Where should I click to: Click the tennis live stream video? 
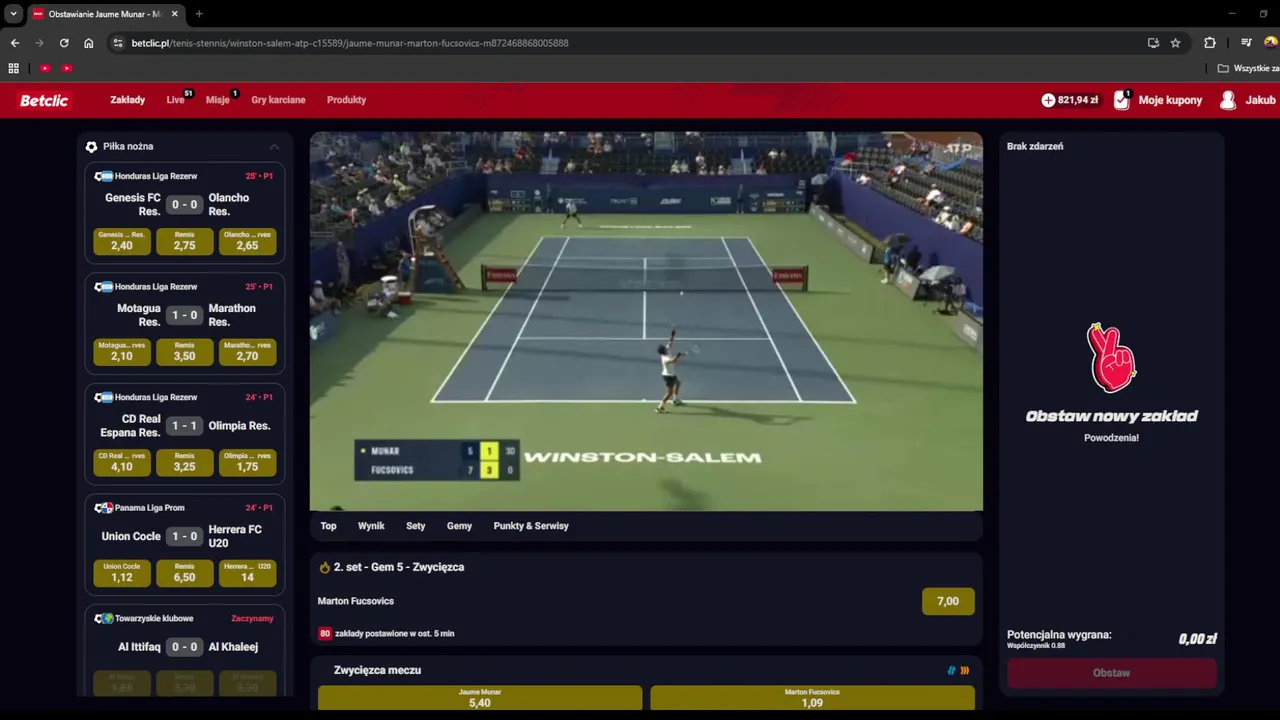(x=646, y=321)
